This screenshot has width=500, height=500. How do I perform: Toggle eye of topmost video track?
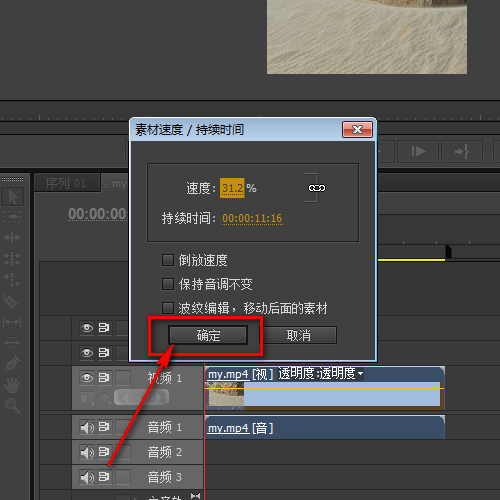click(87, 328)
